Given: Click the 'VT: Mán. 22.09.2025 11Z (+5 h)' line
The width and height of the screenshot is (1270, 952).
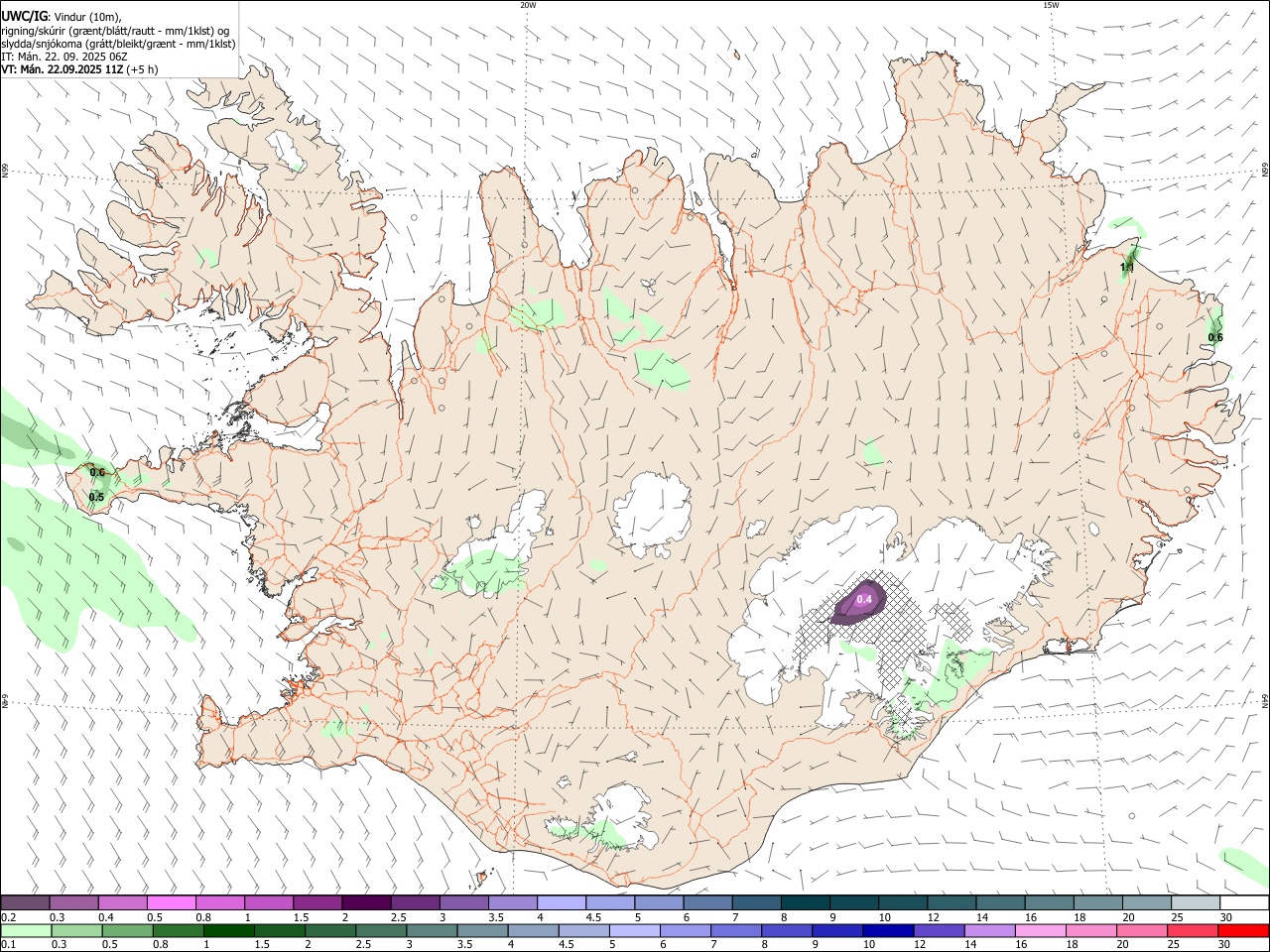Looking at the screenshot, I should coord(79,69).
